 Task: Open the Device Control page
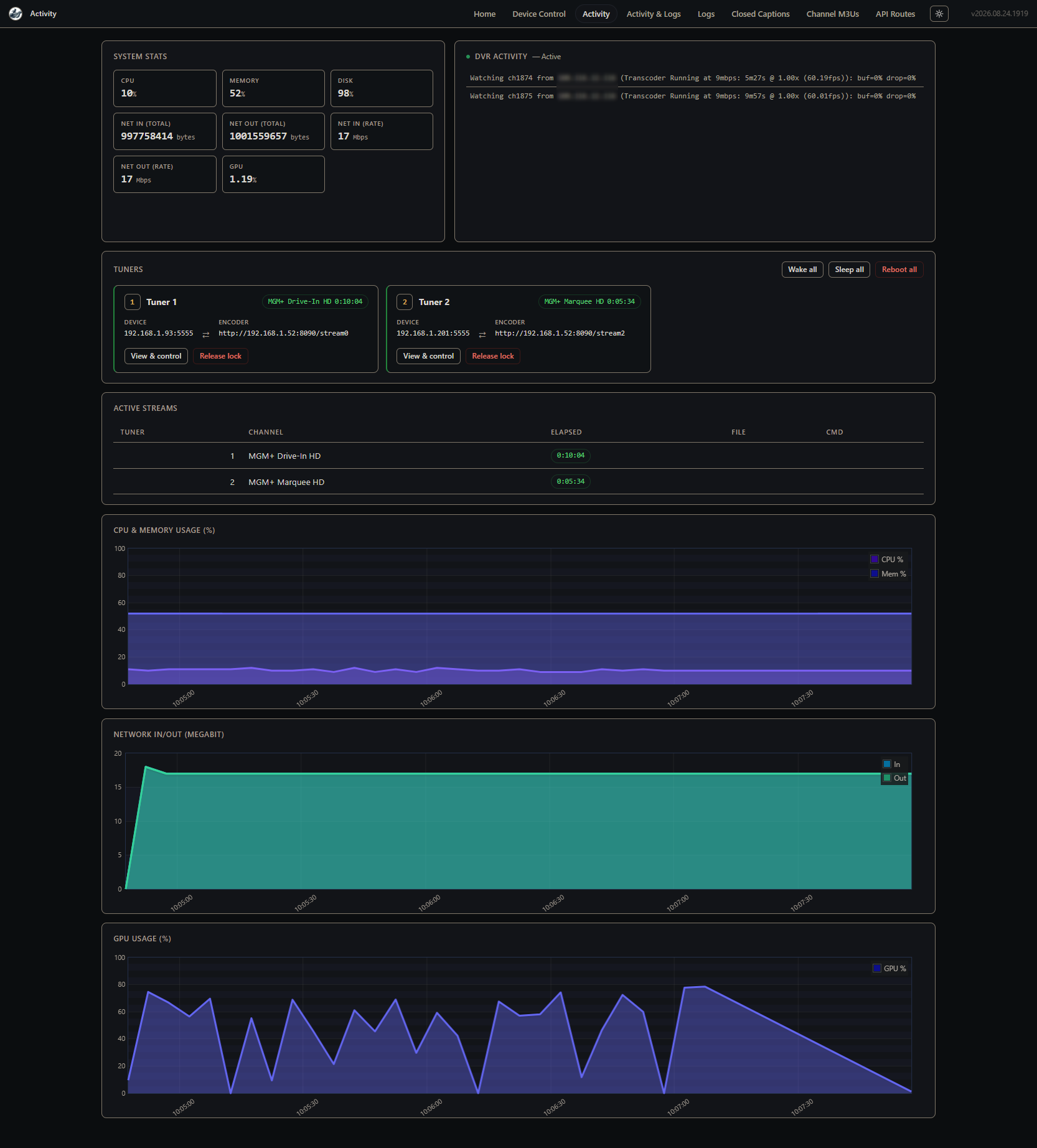539,14
